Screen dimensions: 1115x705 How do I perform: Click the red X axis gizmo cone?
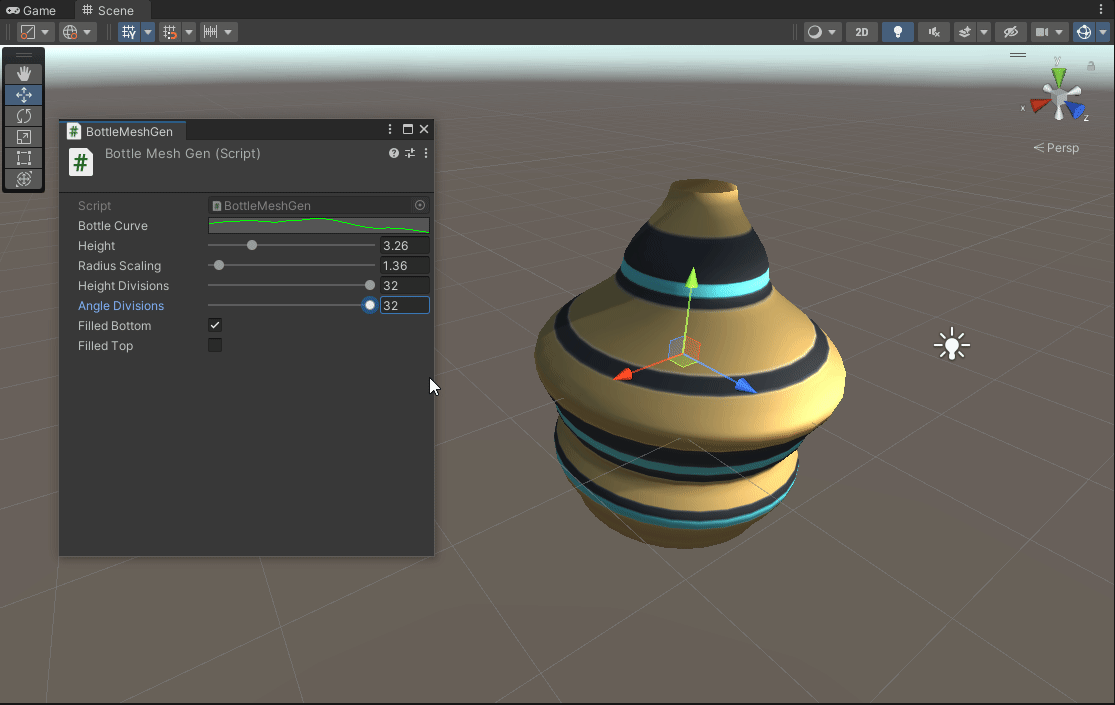click(1040, 105)
